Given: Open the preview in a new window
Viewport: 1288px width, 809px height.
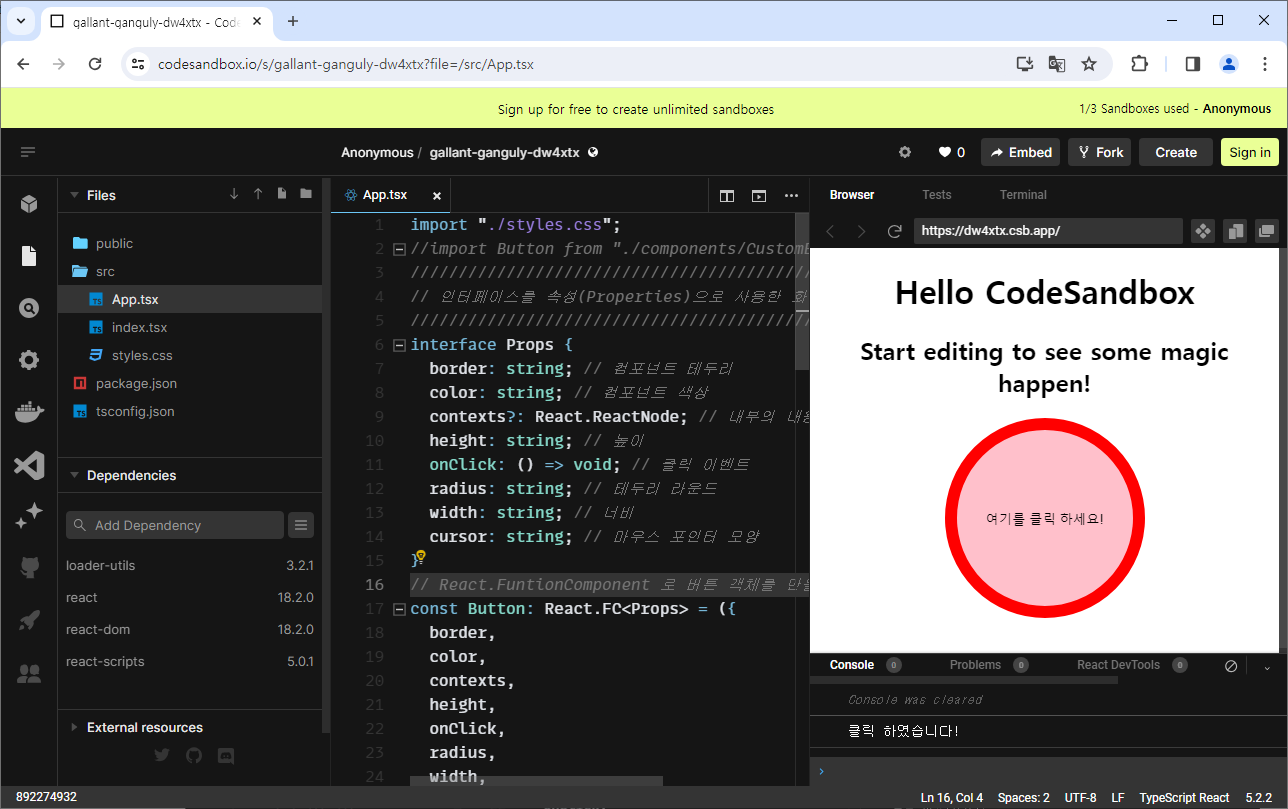Looking at the screenshot, I should click(1267, 231).
